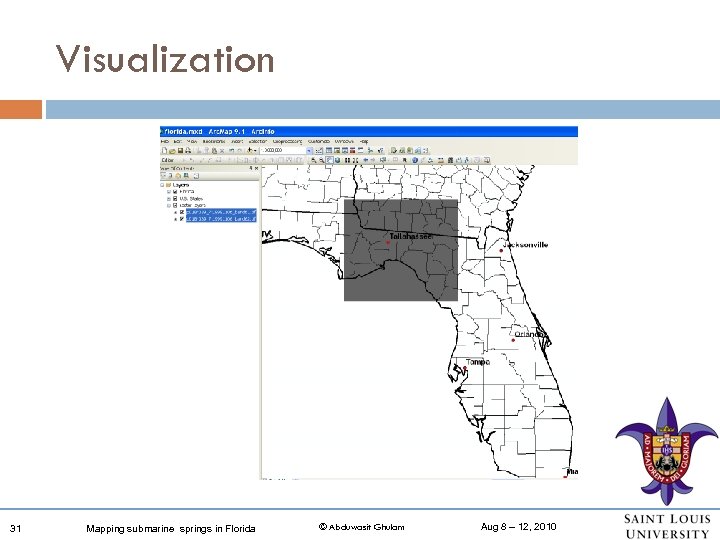Toggle visibility of U.S. States layer
The height and width of the screenshot is (540, 720).
pos(175,199)
